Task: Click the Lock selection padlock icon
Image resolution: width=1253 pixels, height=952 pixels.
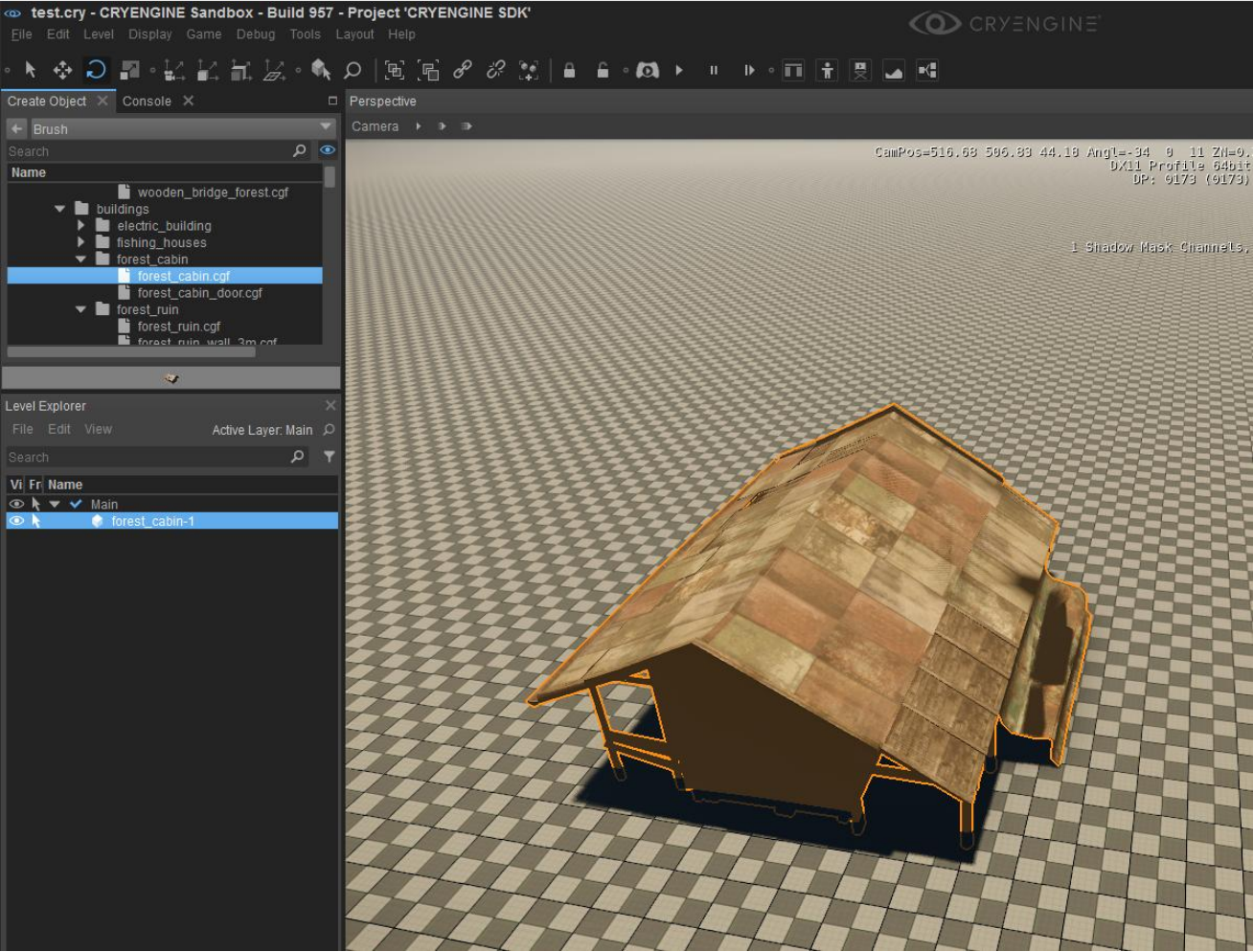Action: [x=569, y=70]
